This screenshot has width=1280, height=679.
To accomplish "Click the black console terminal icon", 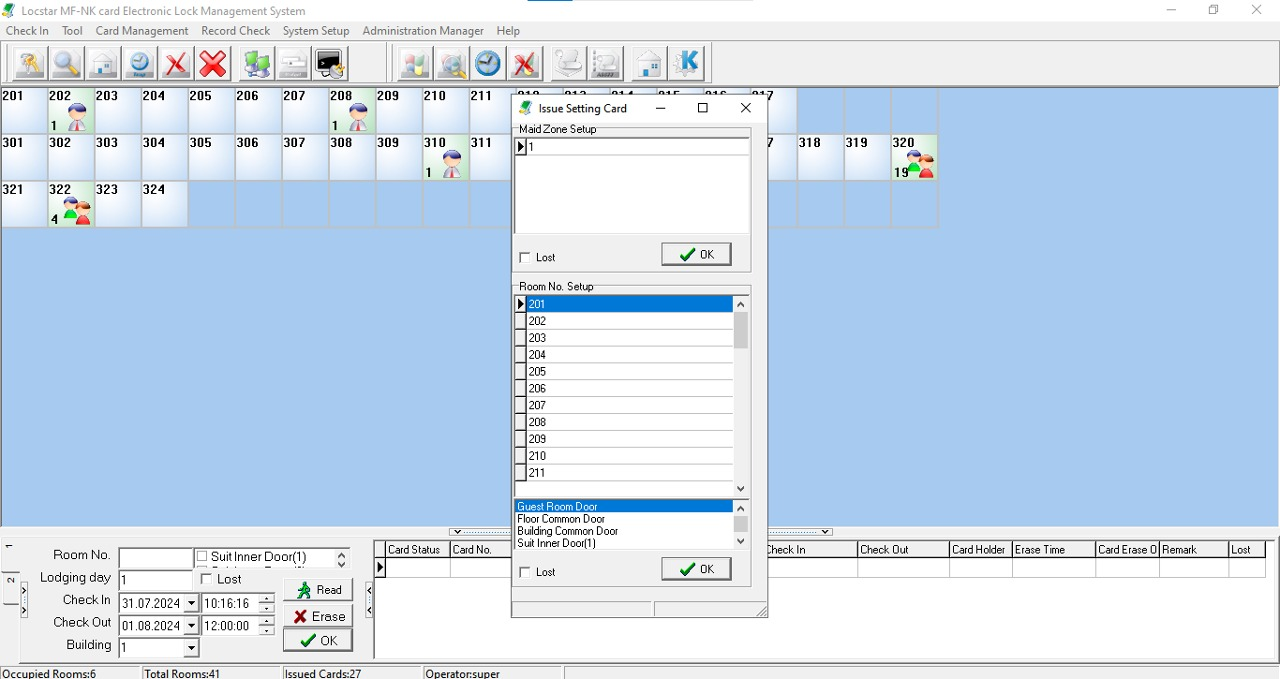I will pos(330,64).
